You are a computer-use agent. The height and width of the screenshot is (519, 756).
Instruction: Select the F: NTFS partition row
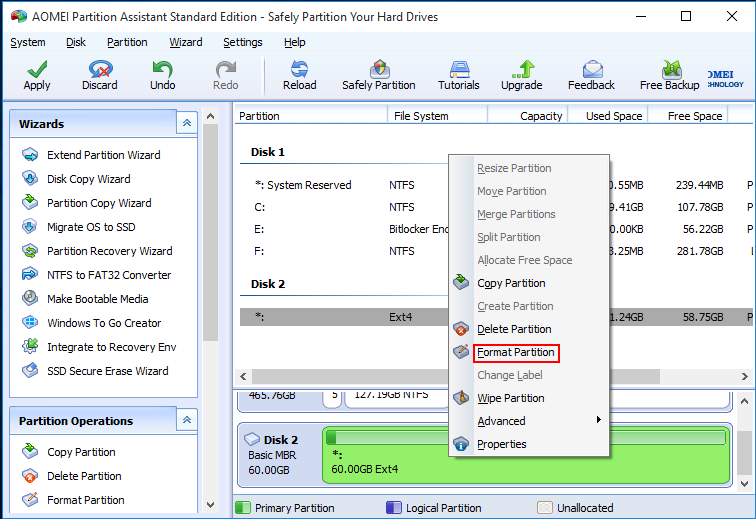point(496,251)
